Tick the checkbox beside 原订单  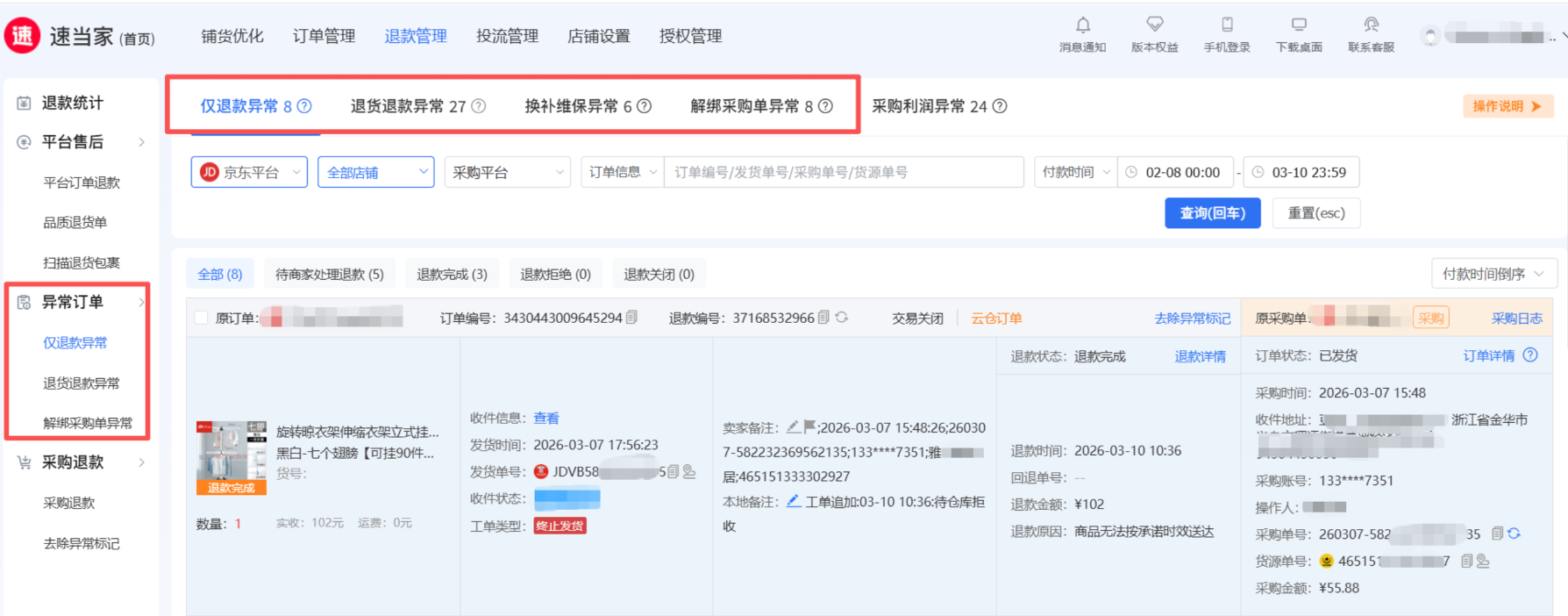[x=202, y=319]
